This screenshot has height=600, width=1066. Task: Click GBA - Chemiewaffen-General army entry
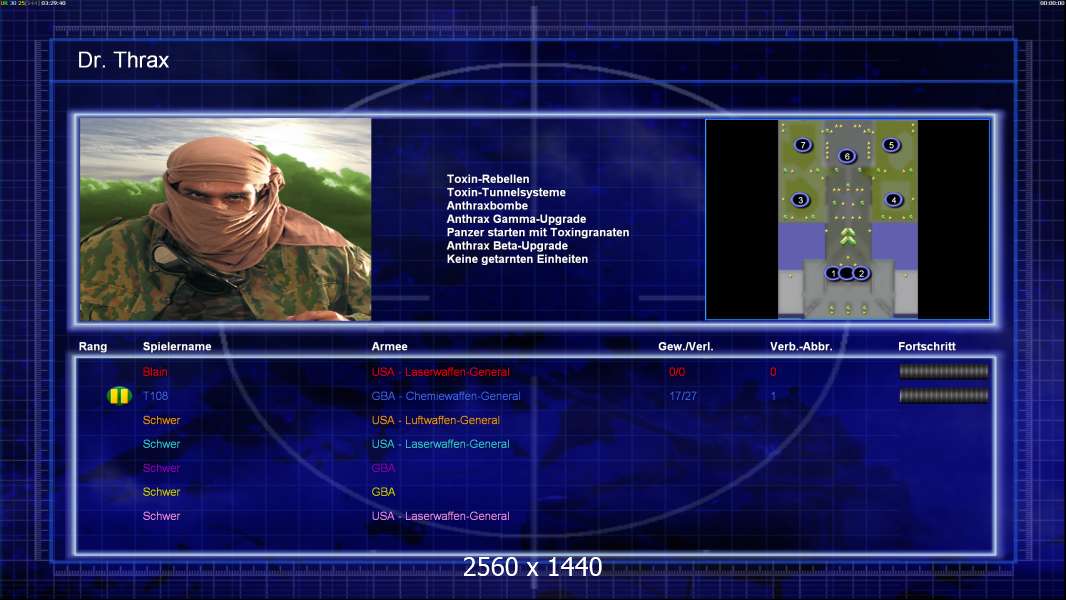point(446,396)
